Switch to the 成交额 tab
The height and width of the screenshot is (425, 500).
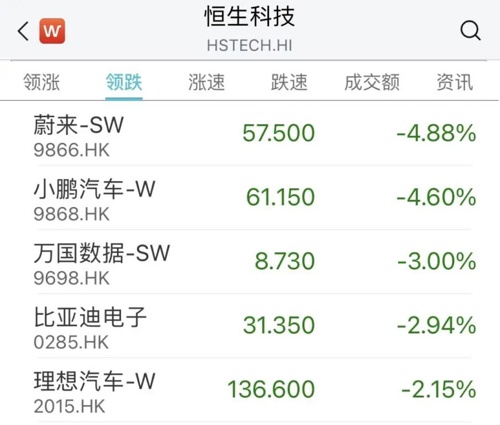pyautogui.click(x=372, y=82)
